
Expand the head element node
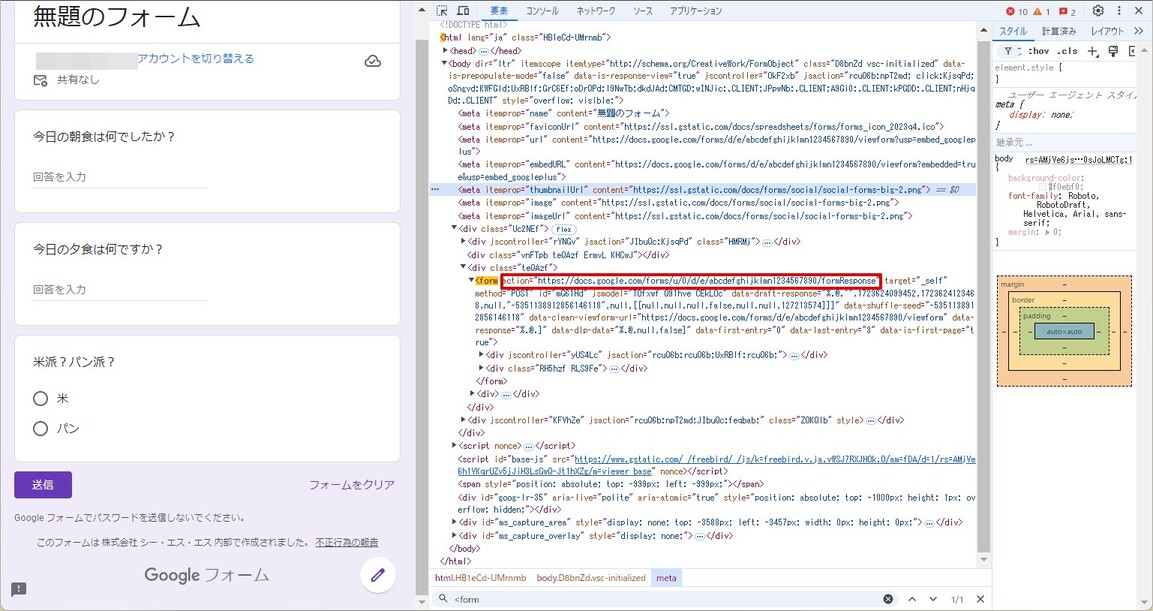444,51
